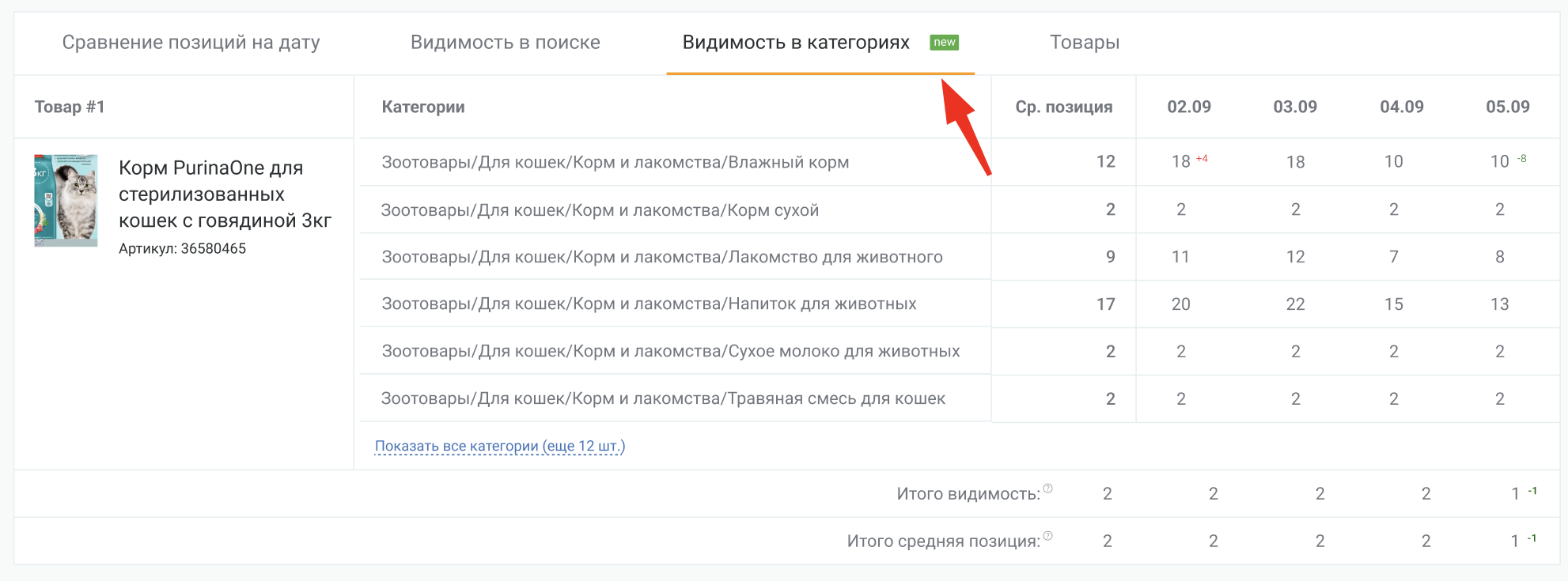Click 03.09 value 22 in Напиток row
The height and width of the screenshot is (581, 1568).
[1295, 304]
